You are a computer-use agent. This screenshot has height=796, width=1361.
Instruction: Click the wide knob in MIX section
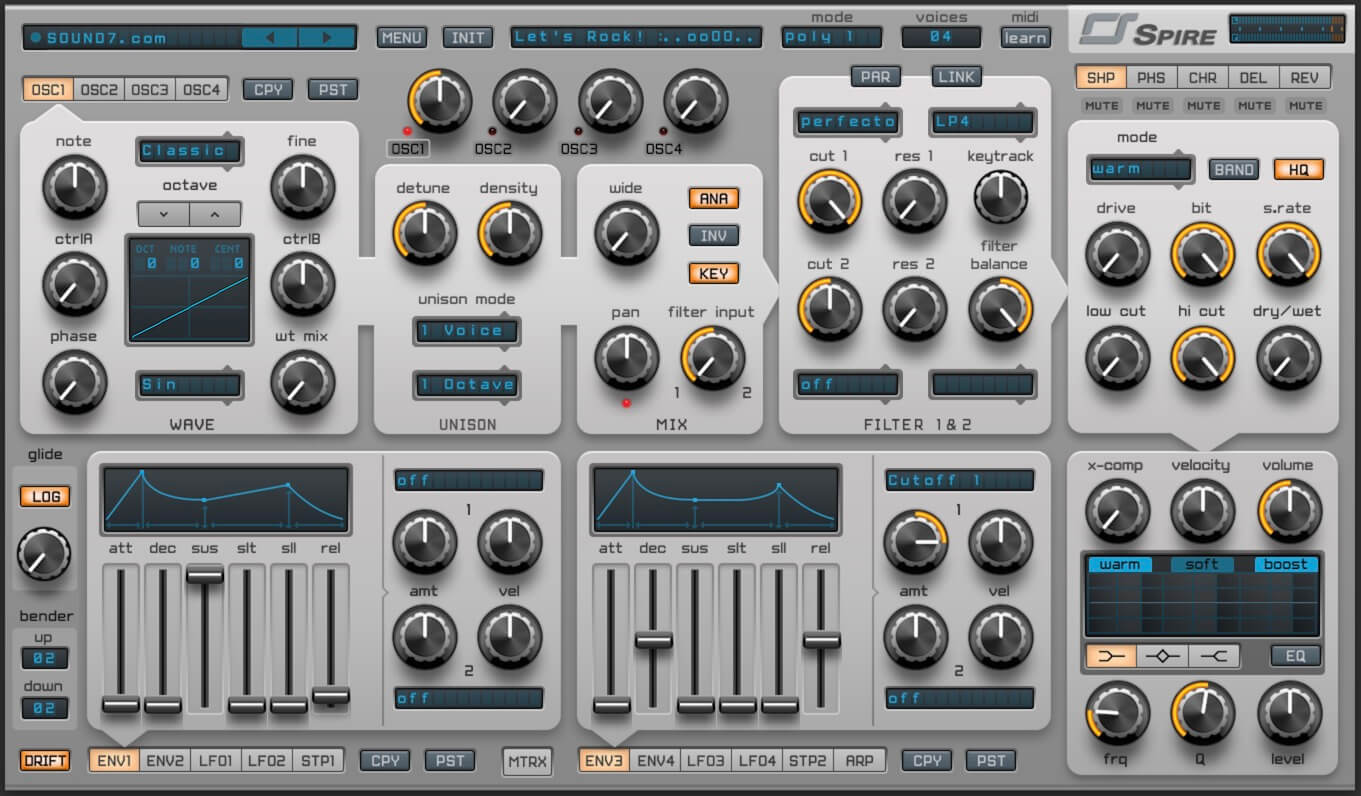(627, 233)
